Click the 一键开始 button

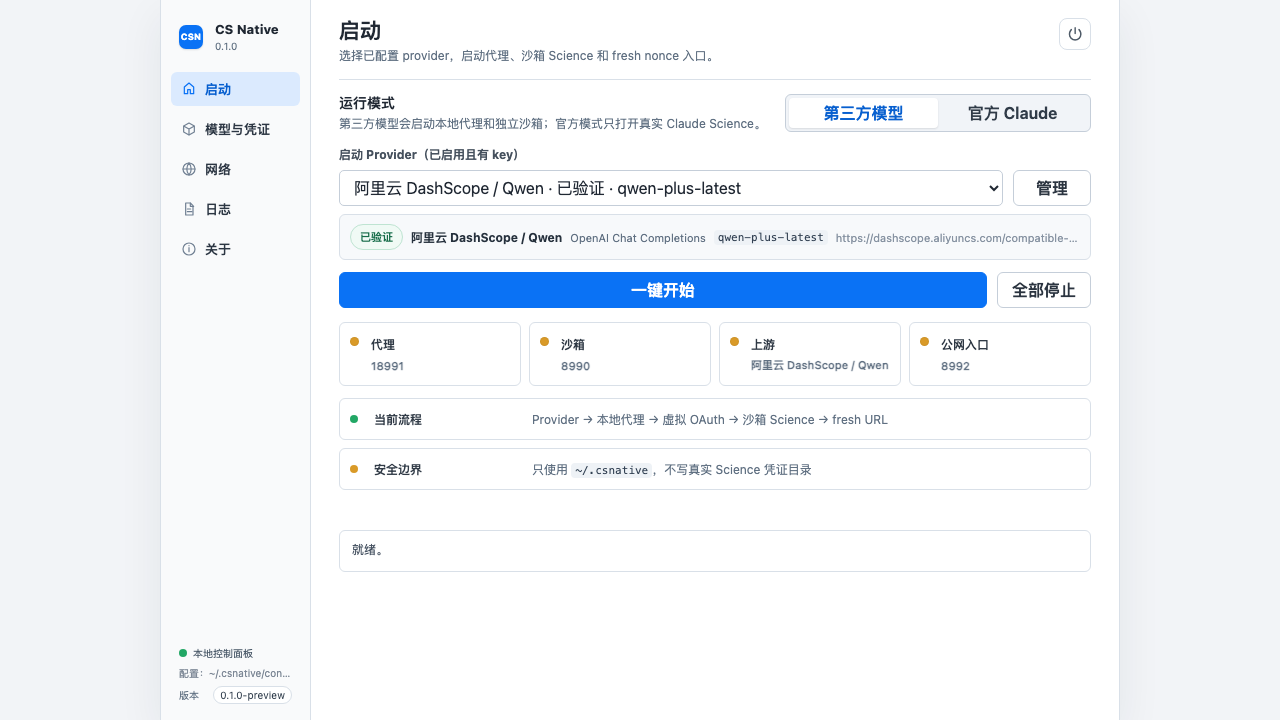point(663,290)
